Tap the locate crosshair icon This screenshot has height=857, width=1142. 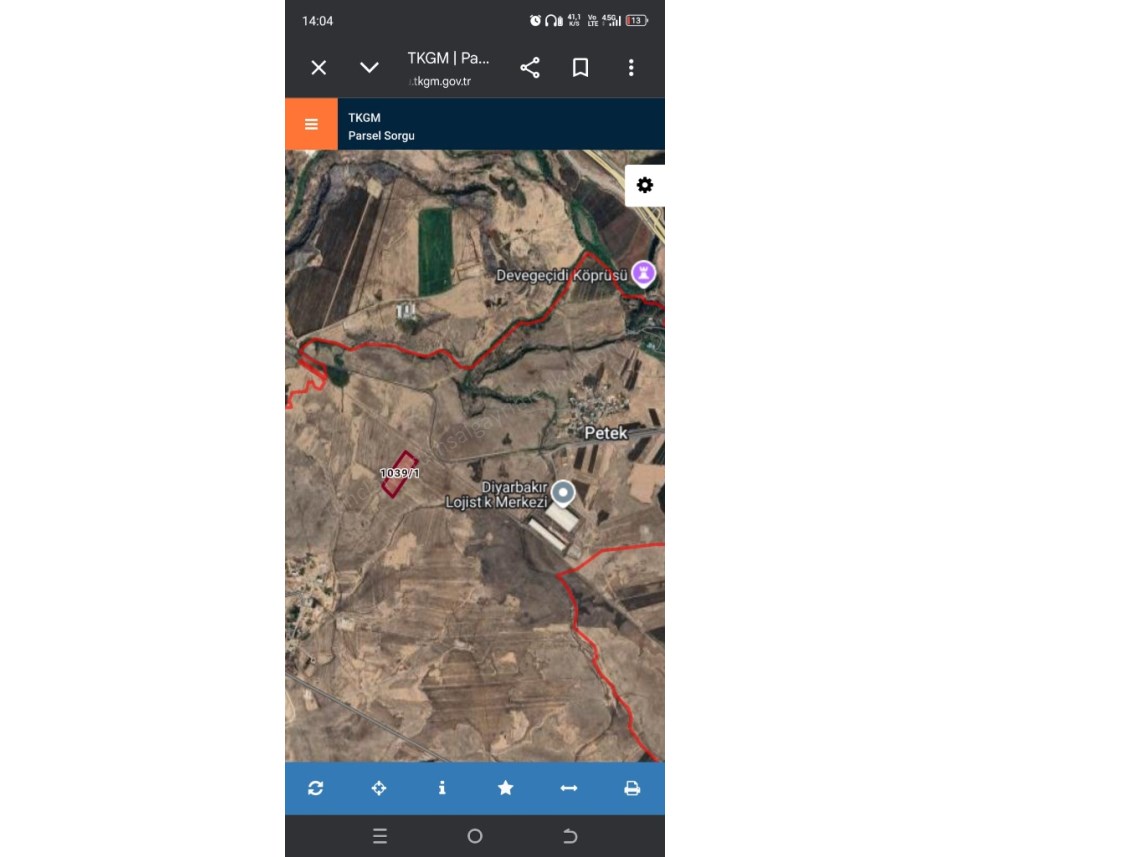(379, 788)
